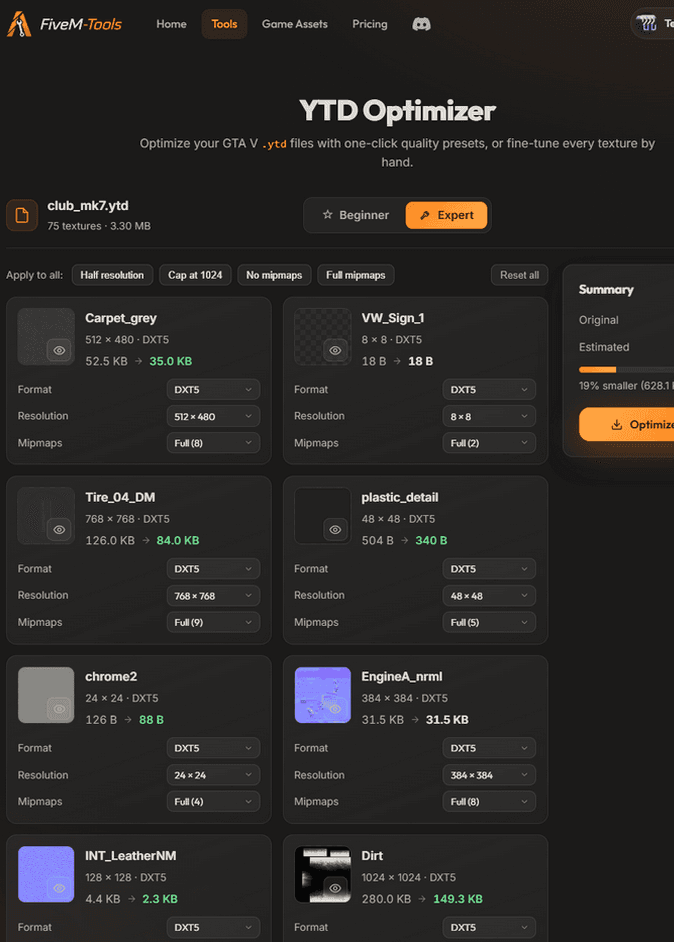Click the Tire_04_DM texture title
The width and height of the screenshot is (674, 942).
point(120,497)
